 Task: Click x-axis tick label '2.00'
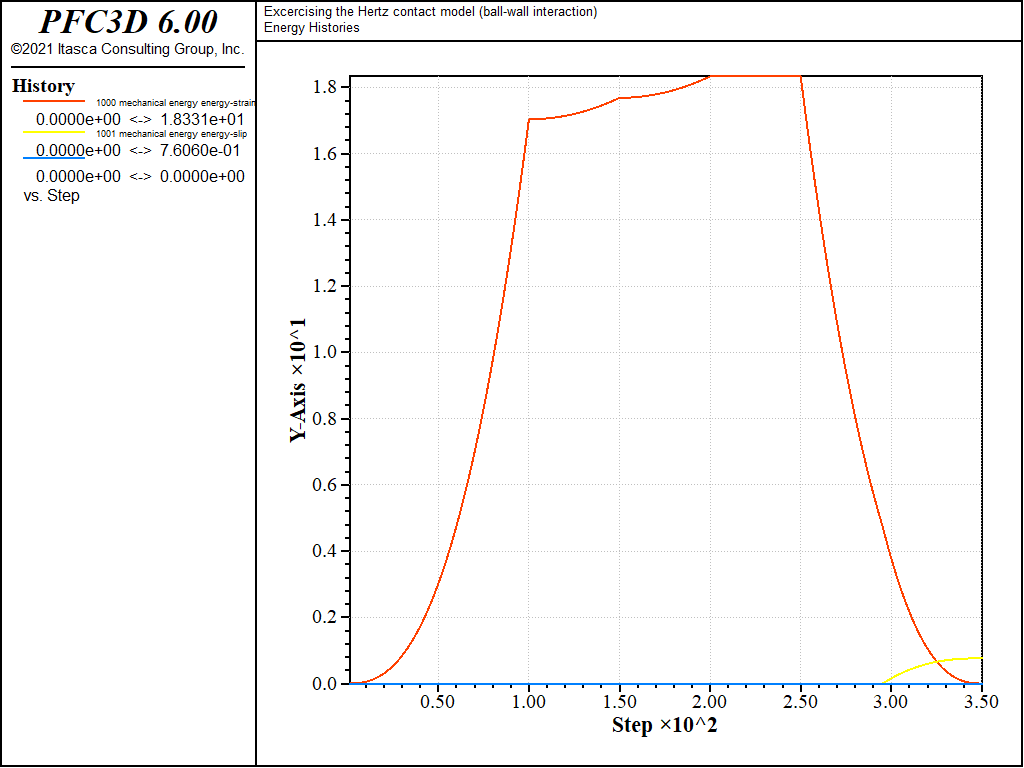(x=710, y=702)
